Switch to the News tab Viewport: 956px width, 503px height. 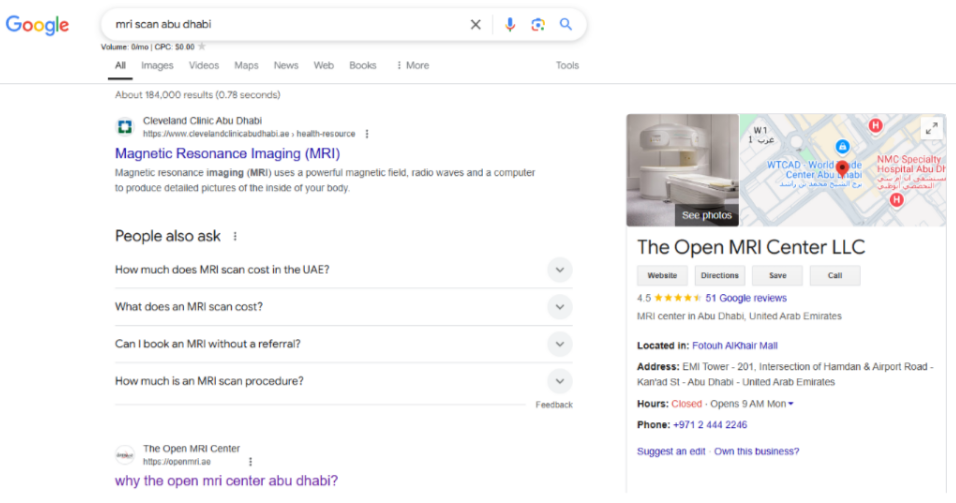click(286, 65)
